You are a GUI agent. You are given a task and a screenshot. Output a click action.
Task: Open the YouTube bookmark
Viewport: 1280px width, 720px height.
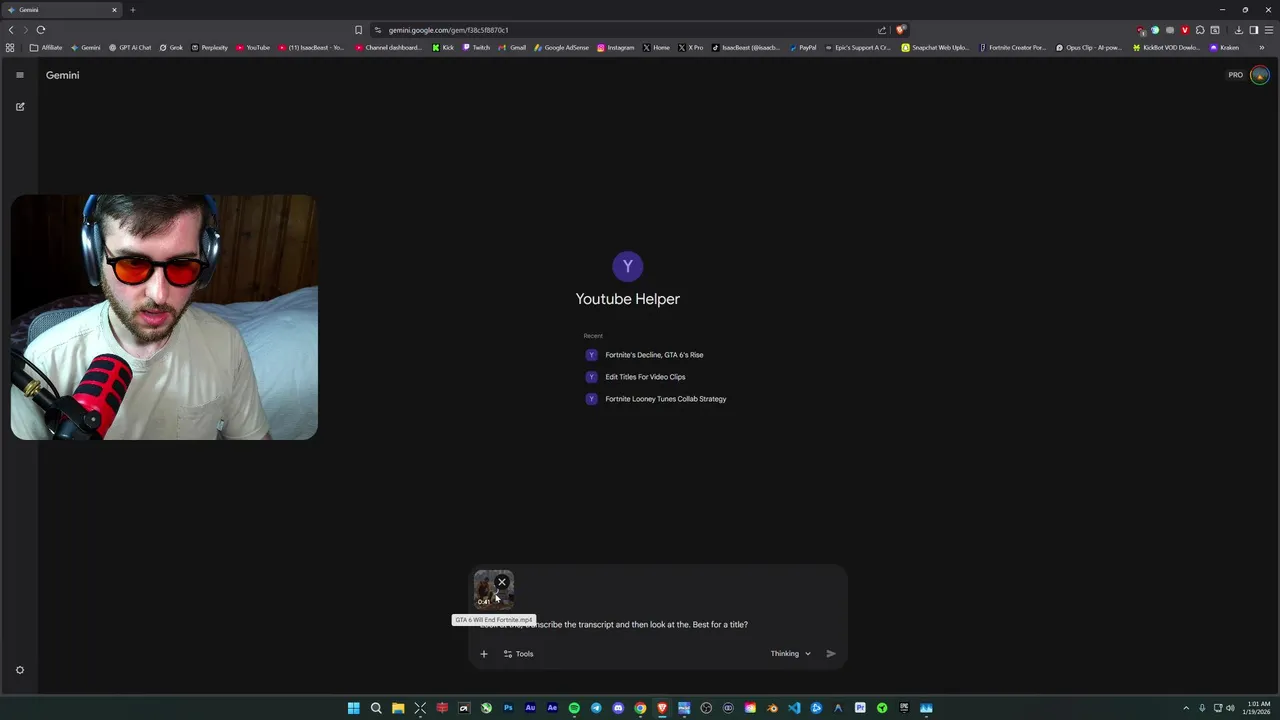[x=253, y=47]
